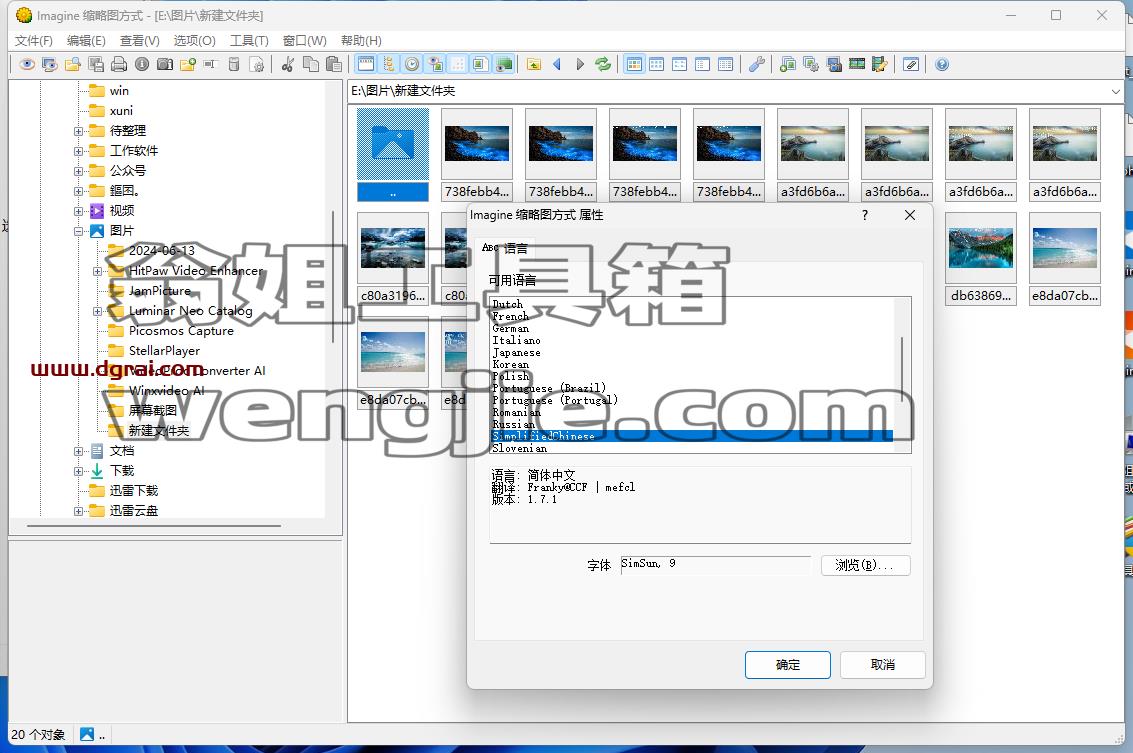1133x753 pixels.
Task: Click the 确定 button
Action: [788, 665]
